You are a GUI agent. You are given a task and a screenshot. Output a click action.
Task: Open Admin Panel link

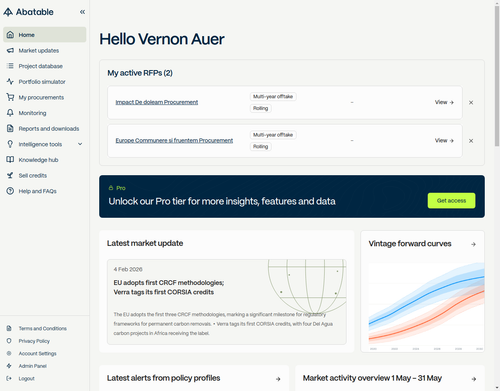point(33,366)
